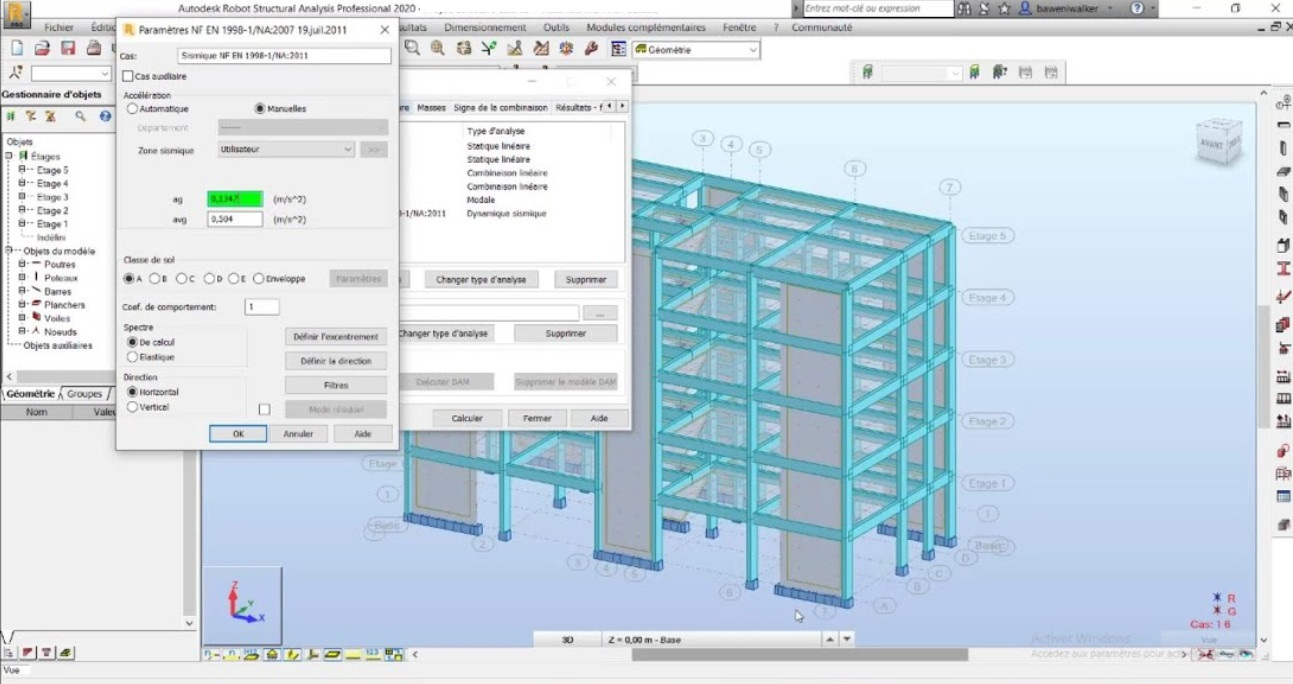Click Calculer in analysis dialog
The image size is (1293, 684).
point(467,418)
